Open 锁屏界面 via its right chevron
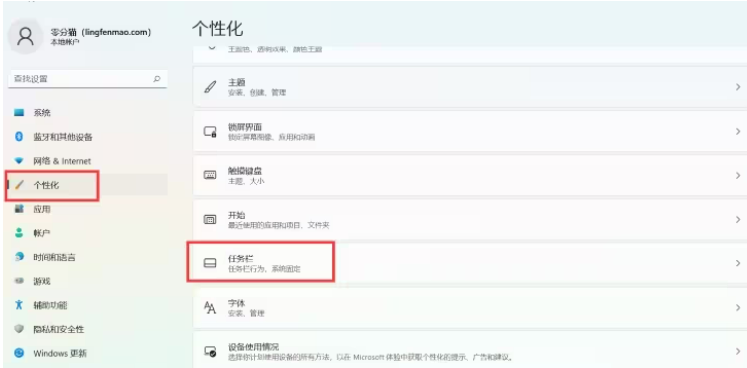 [x=738, y=131]
